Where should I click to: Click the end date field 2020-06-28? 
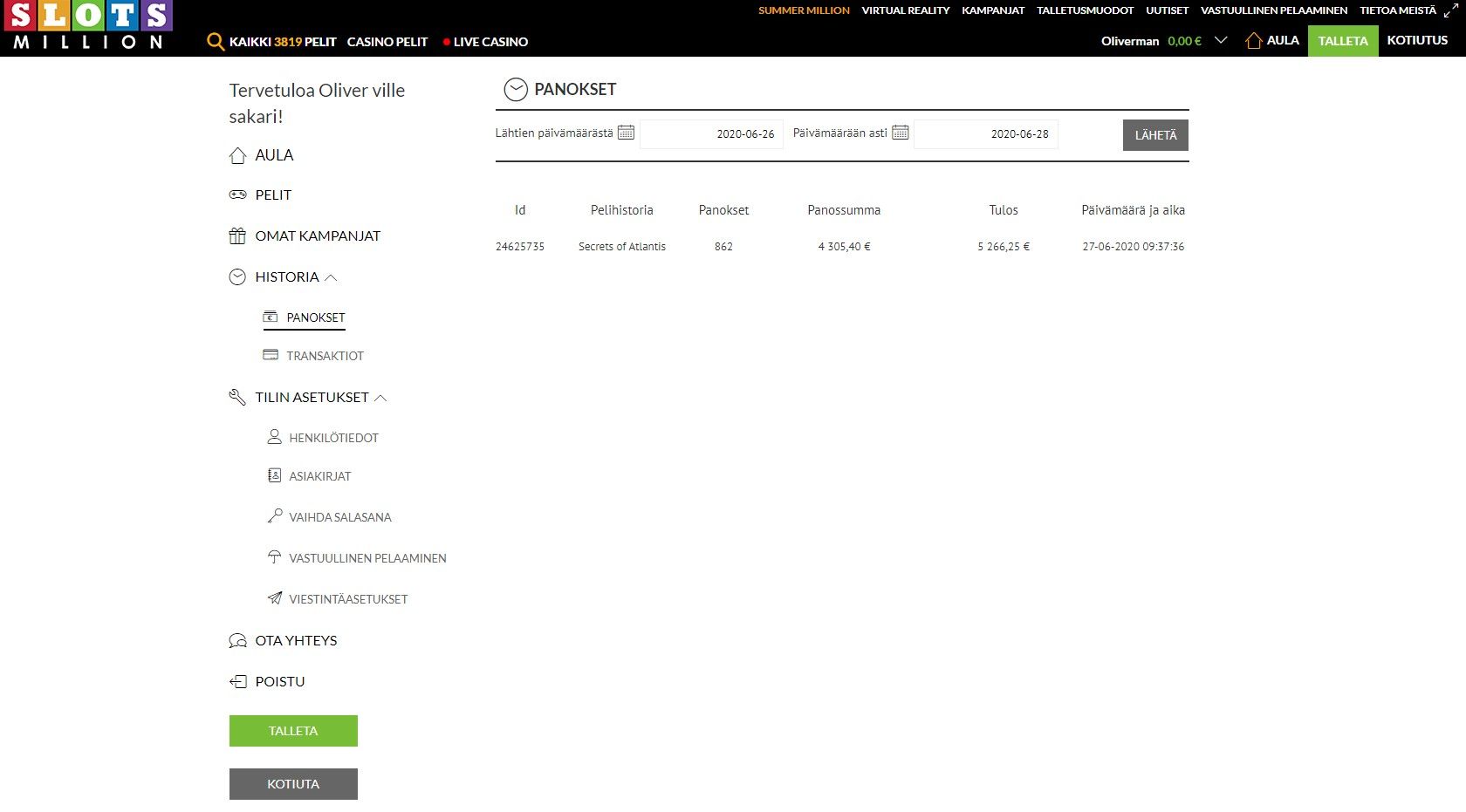click(x=986, y=133)
